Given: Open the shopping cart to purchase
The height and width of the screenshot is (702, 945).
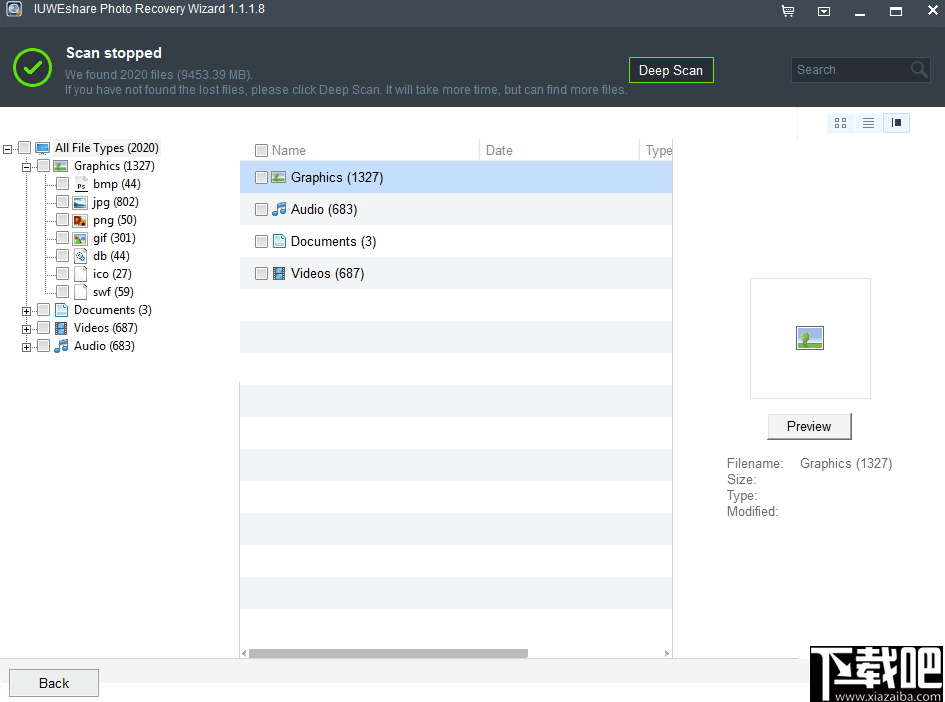Looking at the screenshot, I should (x=787, y=11).
